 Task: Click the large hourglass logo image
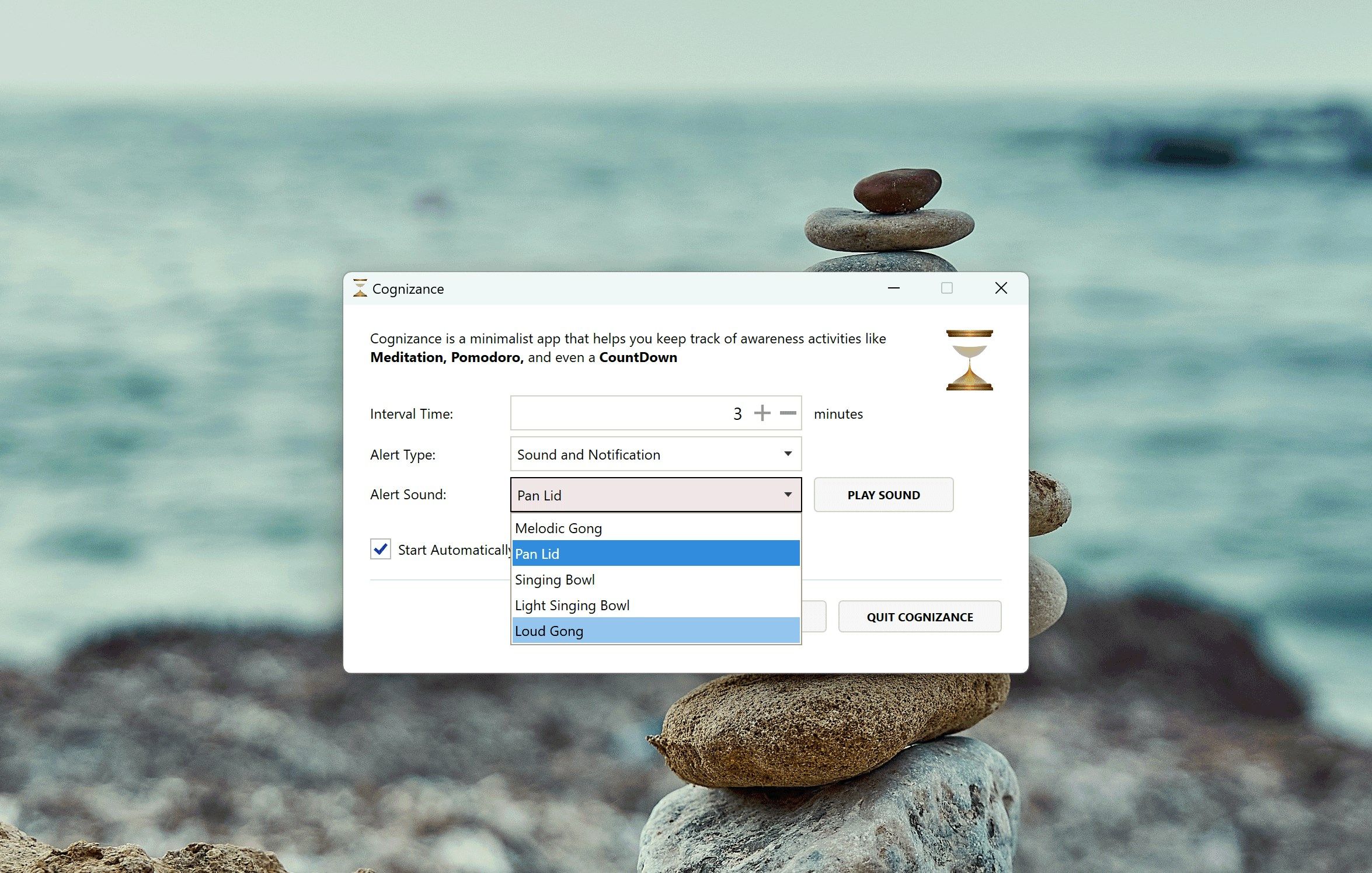coord(969,360)
